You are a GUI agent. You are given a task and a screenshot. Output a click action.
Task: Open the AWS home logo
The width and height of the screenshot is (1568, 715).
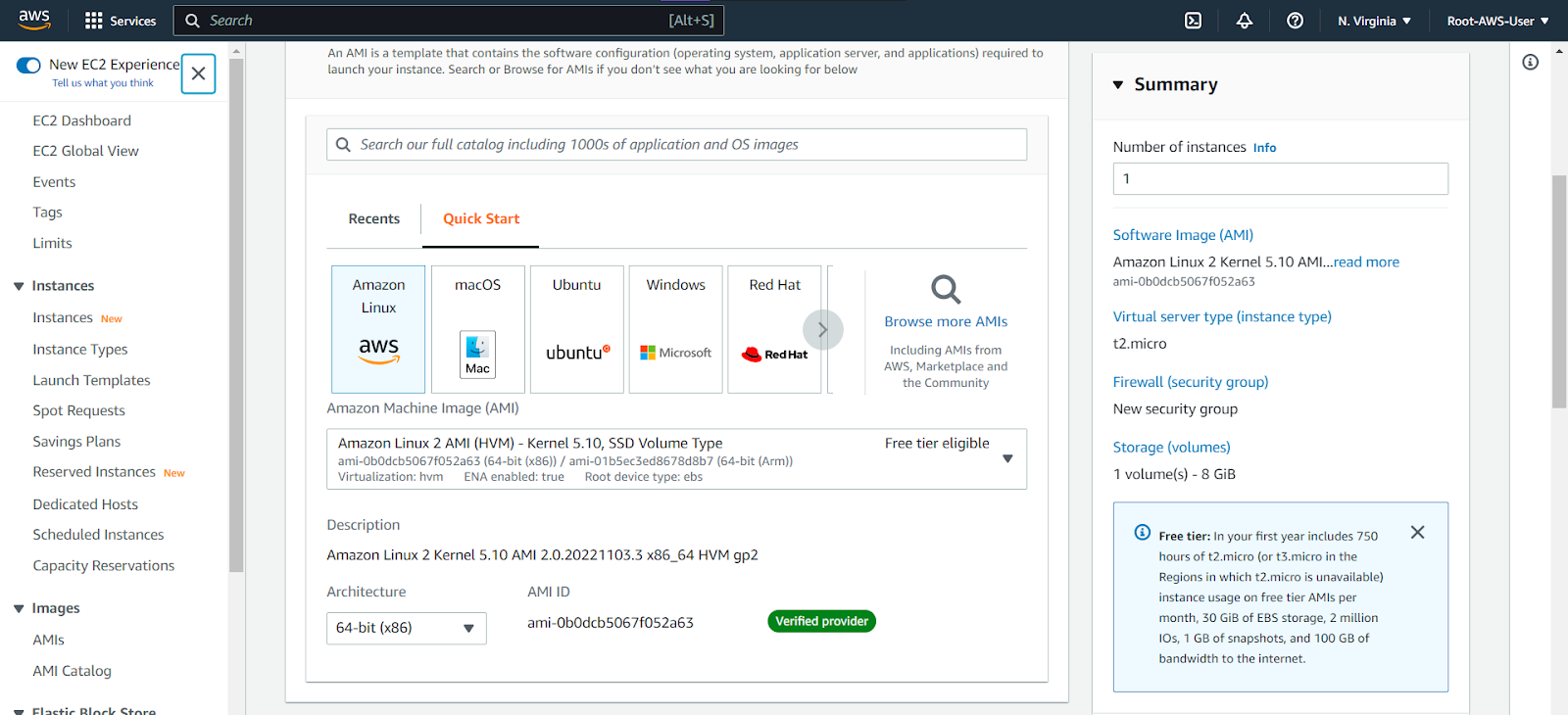coord(34,20)
